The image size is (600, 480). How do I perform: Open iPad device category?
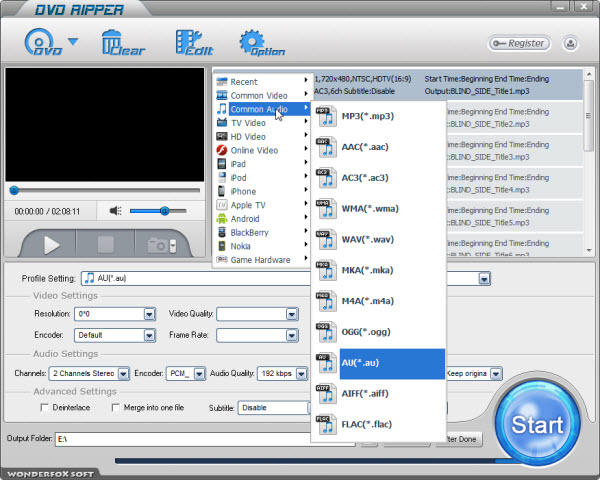(262, 164)
